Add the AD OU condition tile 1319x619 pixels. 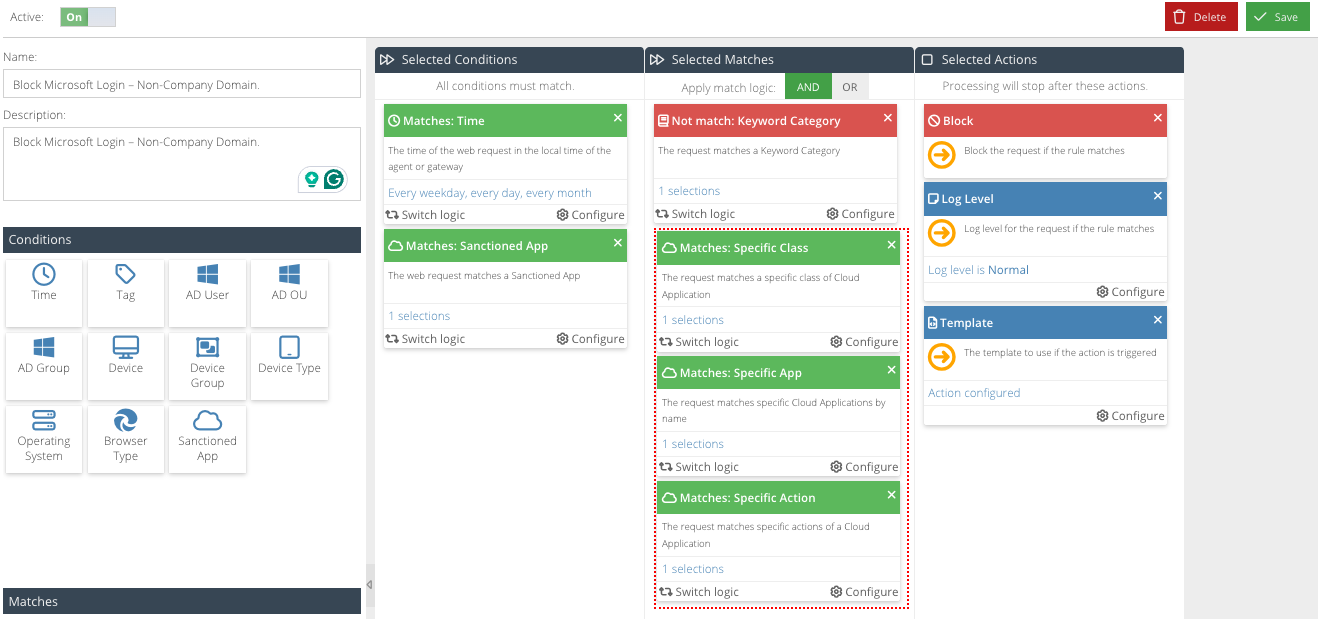289,293
